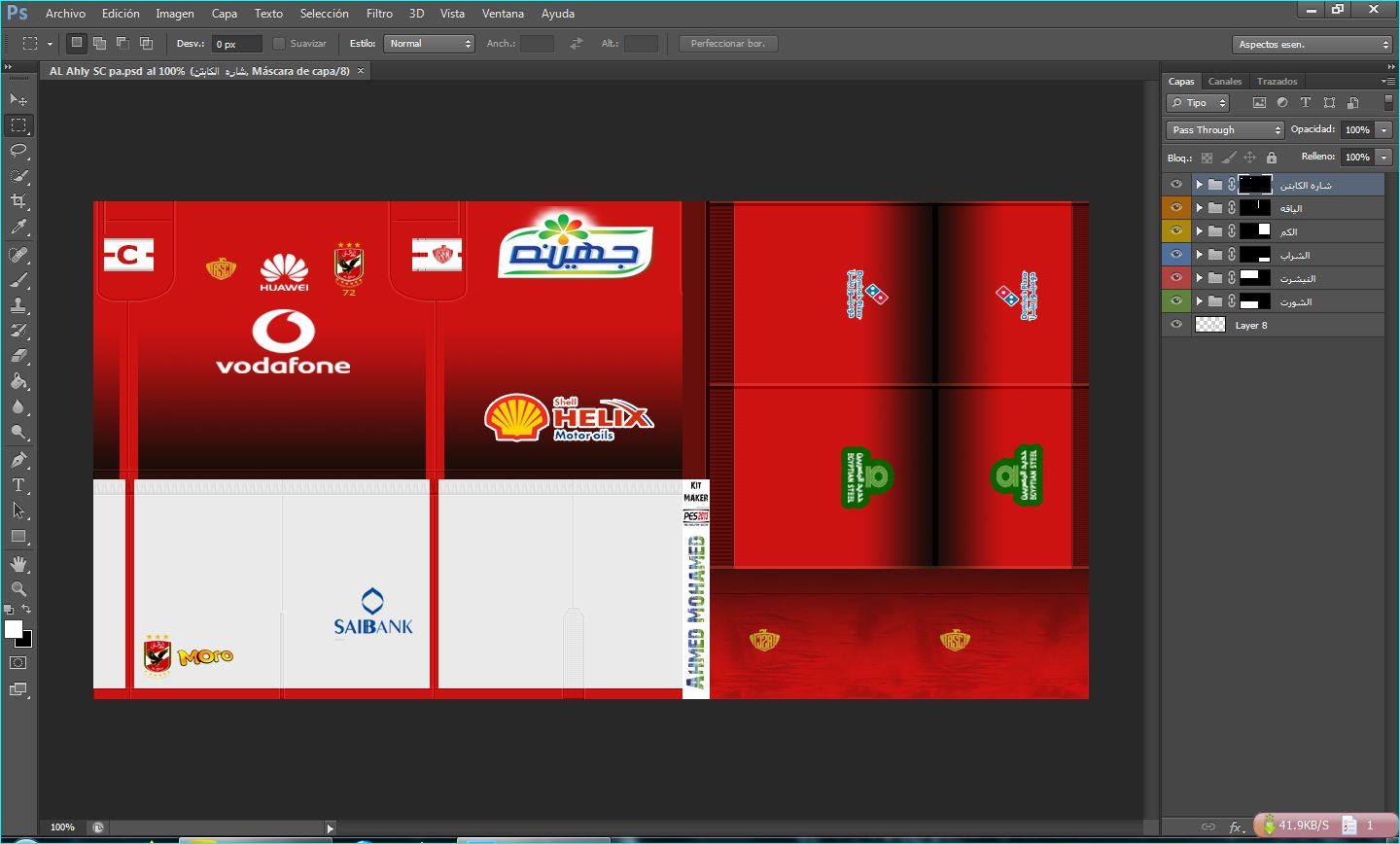Image resolution: width=1400 pixels, height=844 pixels.
Task: Select the Brush tool
Action: 18,280
